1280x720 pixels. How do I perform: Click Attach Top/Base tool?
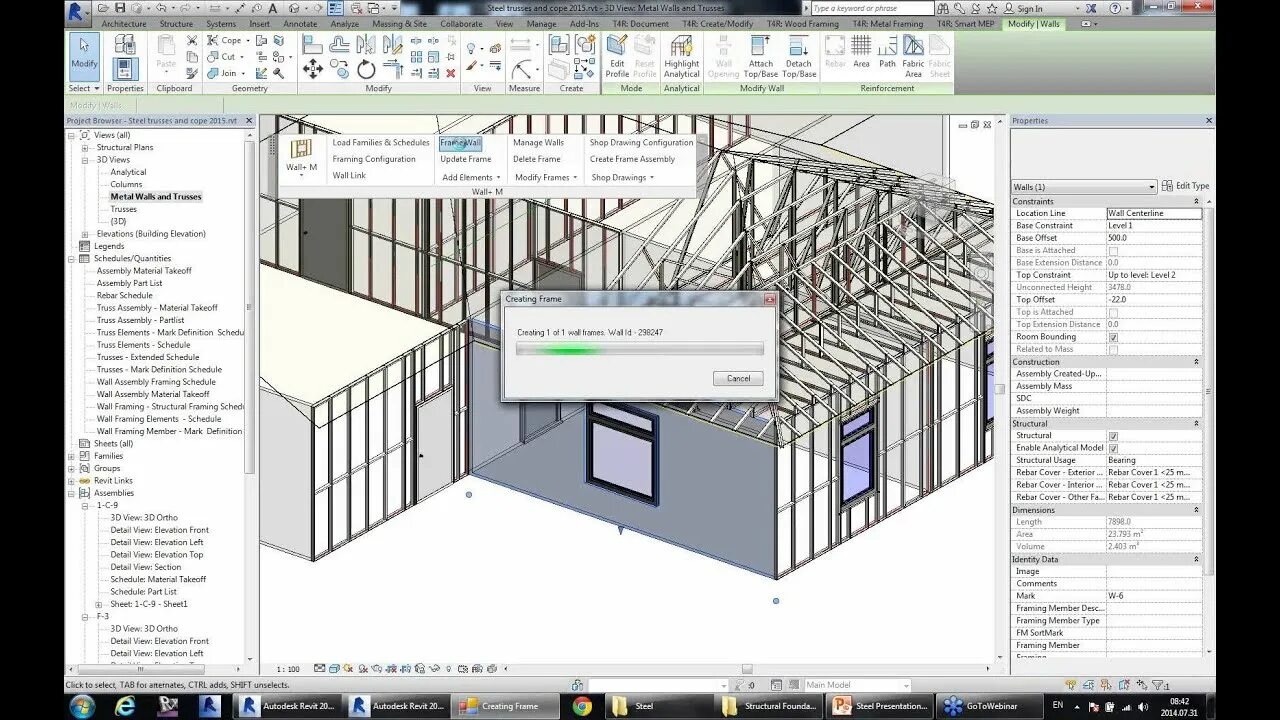tap(761, 57)
